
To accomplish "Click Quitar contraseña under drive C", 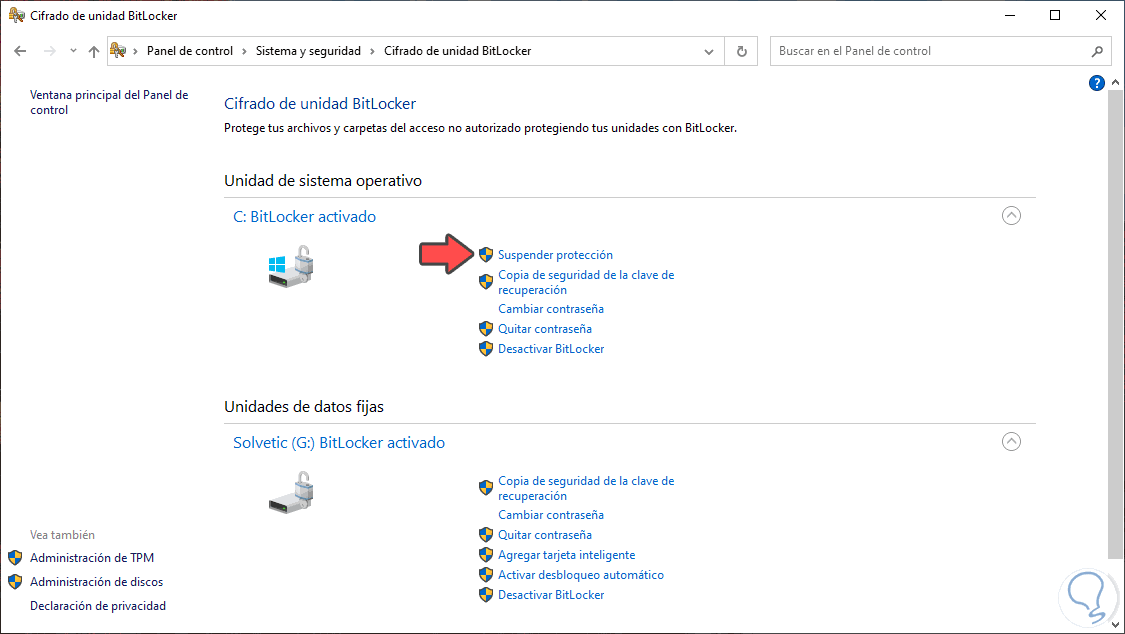I will pos(545,328).
